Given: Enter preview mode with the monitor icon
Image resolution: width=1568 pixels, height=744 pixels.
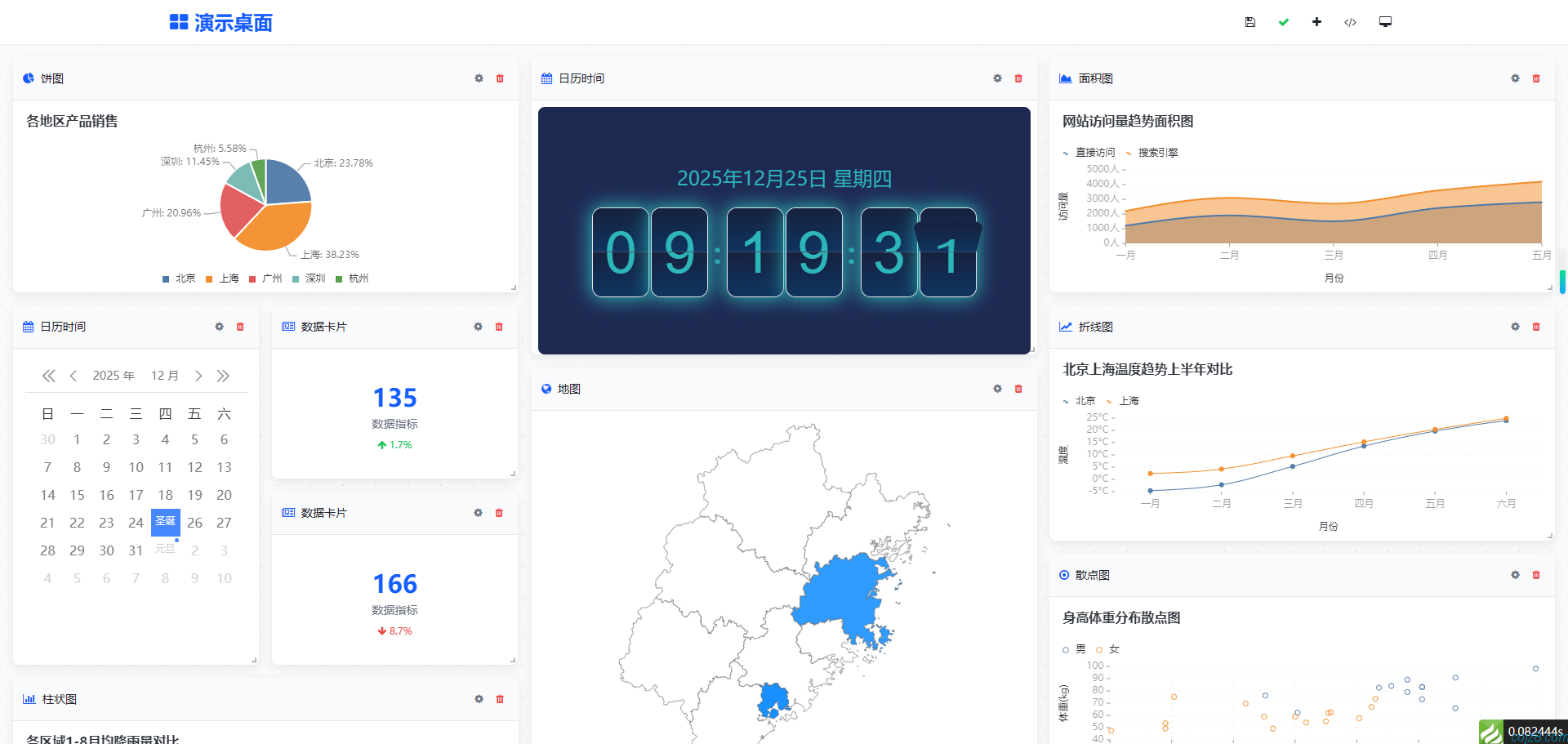Looking at the screenshot, I should pos(1384,22).
